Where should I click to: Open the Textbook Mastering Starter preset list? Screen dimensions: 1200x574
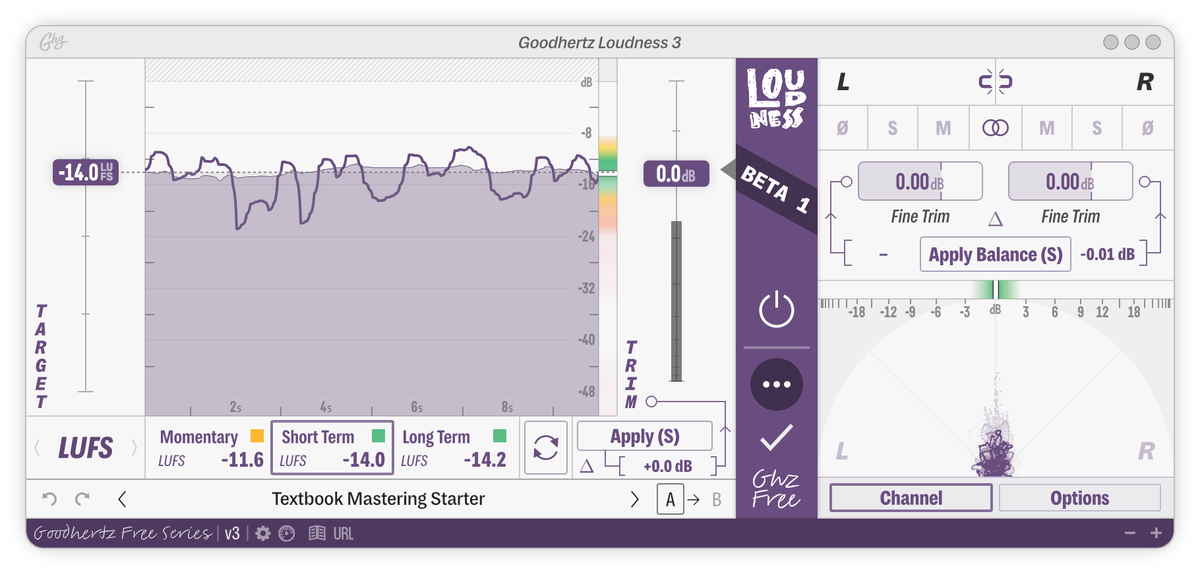(378, 498)
